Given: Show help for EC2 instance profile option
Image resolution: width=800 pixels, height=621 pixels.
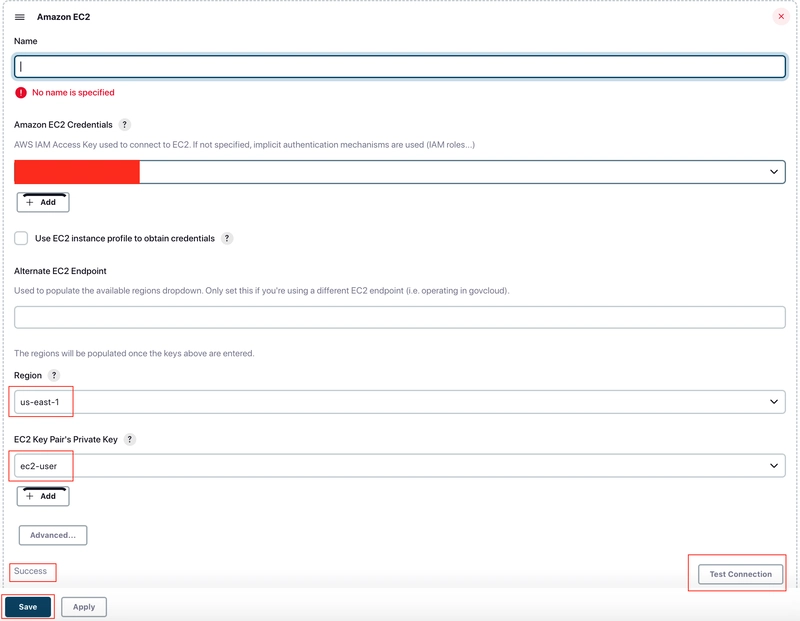Looking at the screenshot, I should tap(227, 238).
